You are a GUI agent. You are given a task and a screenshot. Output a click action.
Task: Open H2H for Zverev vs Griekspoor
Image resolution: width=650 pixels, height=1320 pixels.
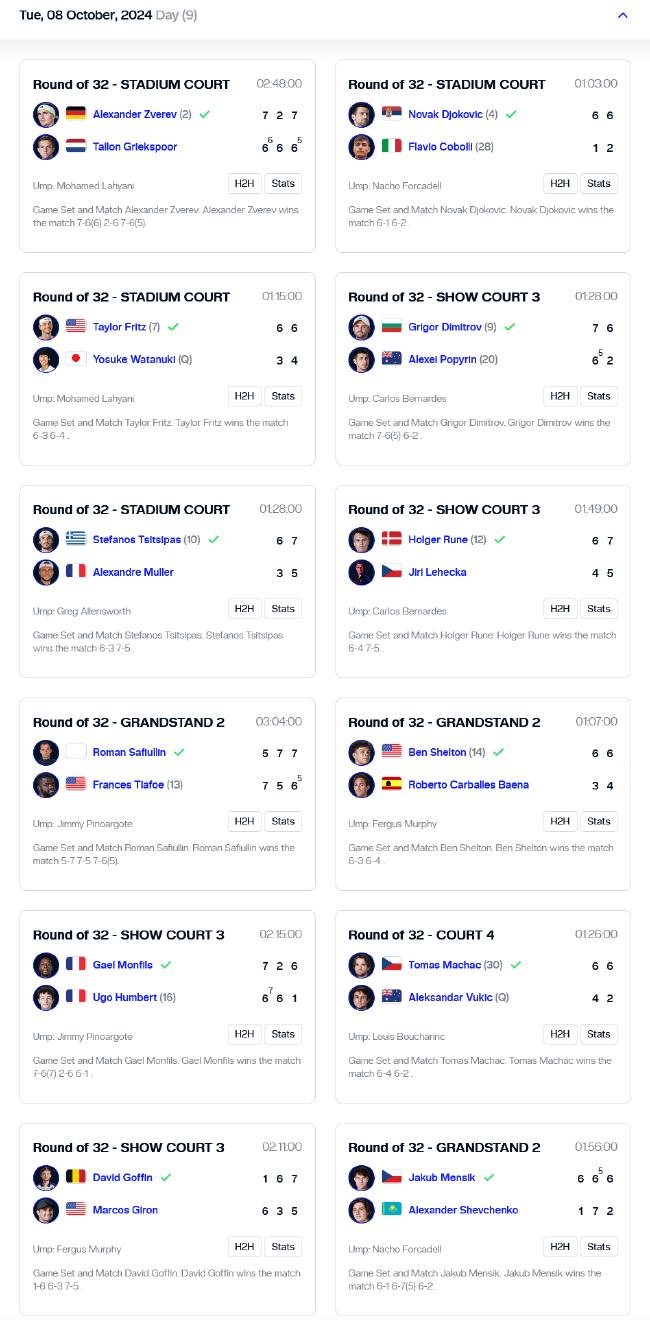point(244,183)
